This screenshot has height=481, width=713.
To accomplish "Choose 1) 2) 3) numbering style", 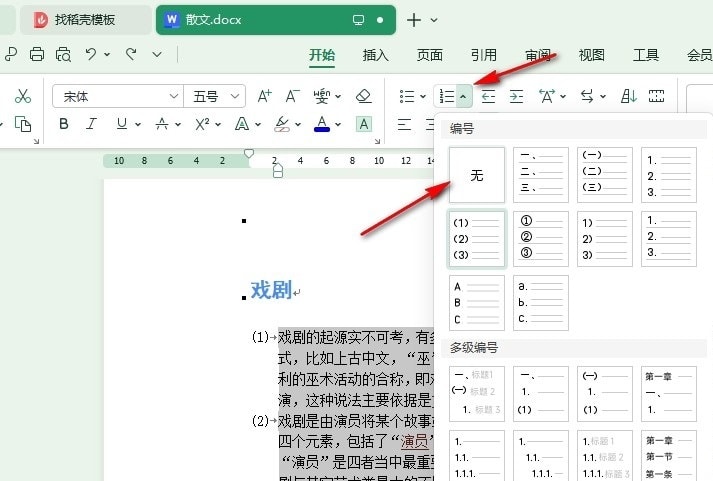I will (605, 239).
